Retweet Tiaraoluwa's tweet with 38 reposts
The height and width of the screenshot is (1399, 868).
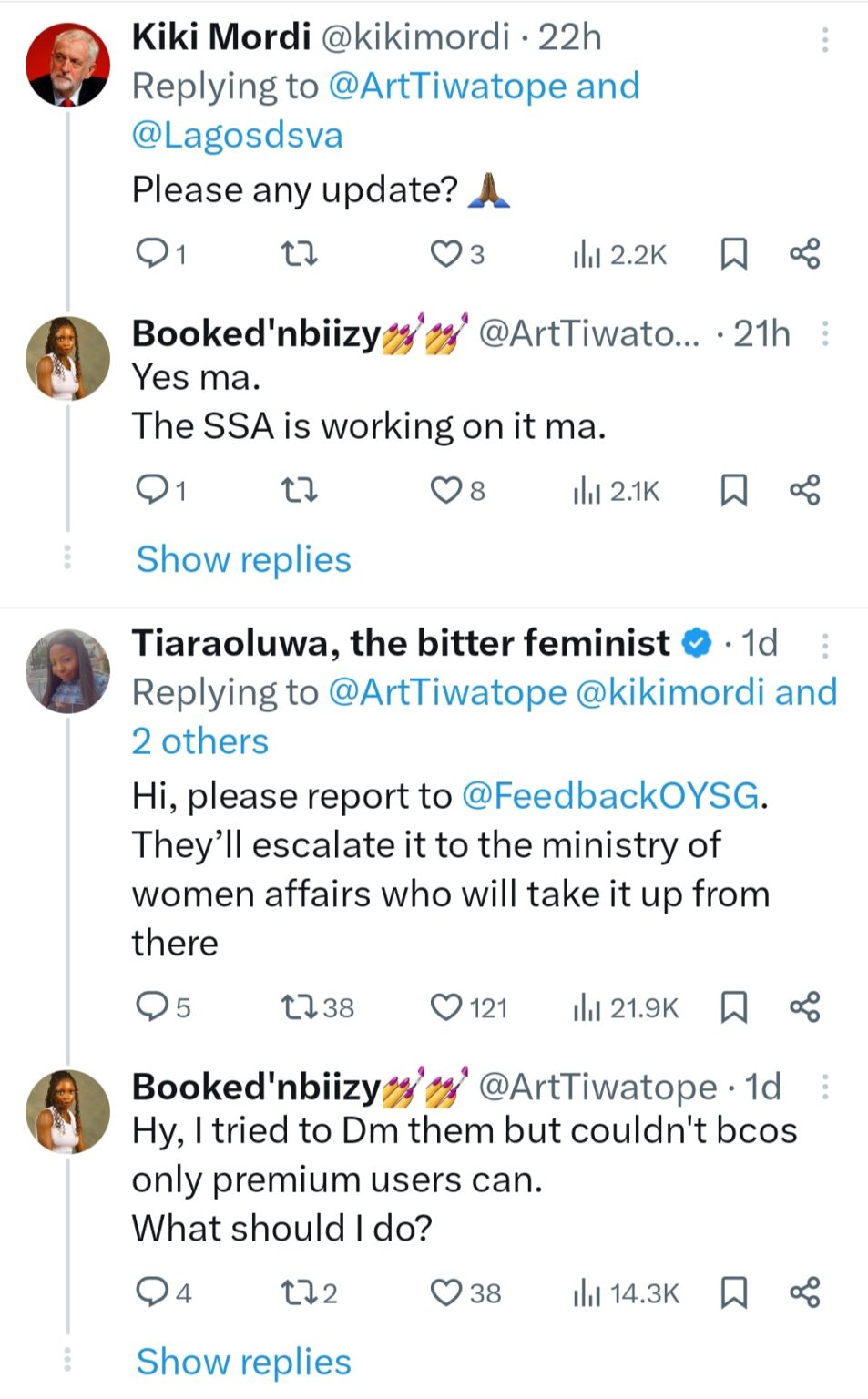coord(298,1007)
